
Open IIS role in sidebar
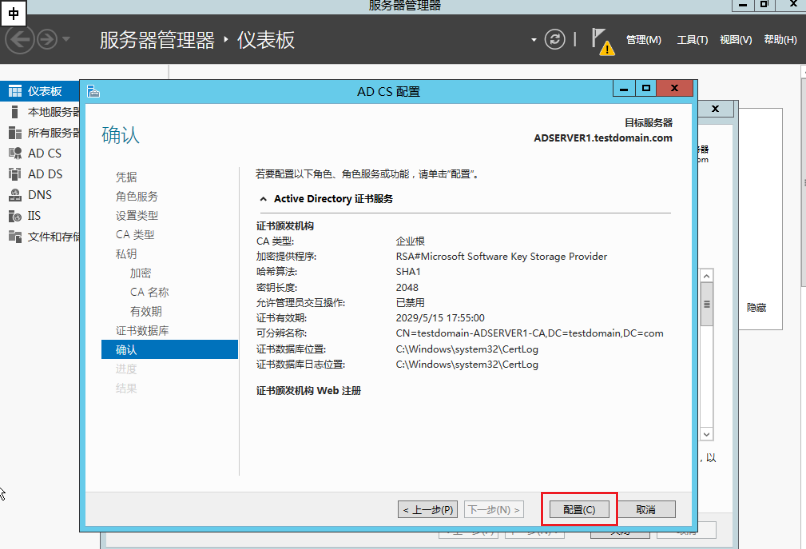coord(34,216)
